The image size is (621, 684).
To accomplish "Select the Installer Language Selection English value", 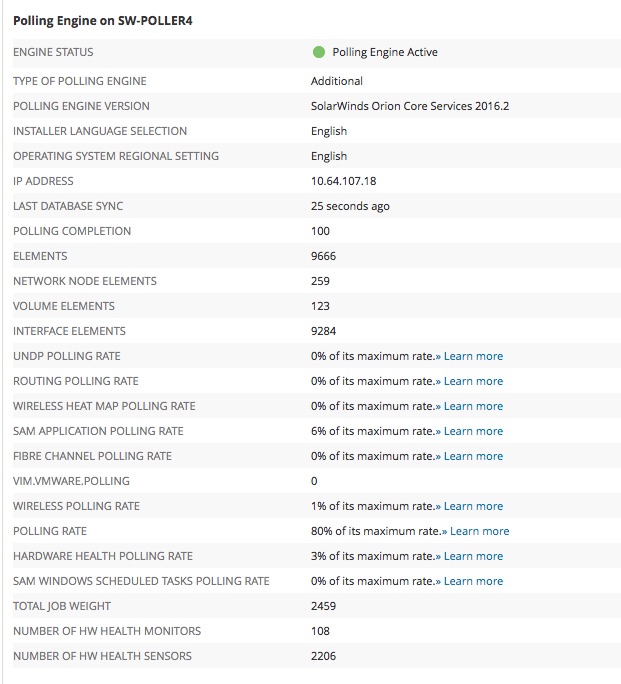I will pyautogui.click(x=329, y=131).
